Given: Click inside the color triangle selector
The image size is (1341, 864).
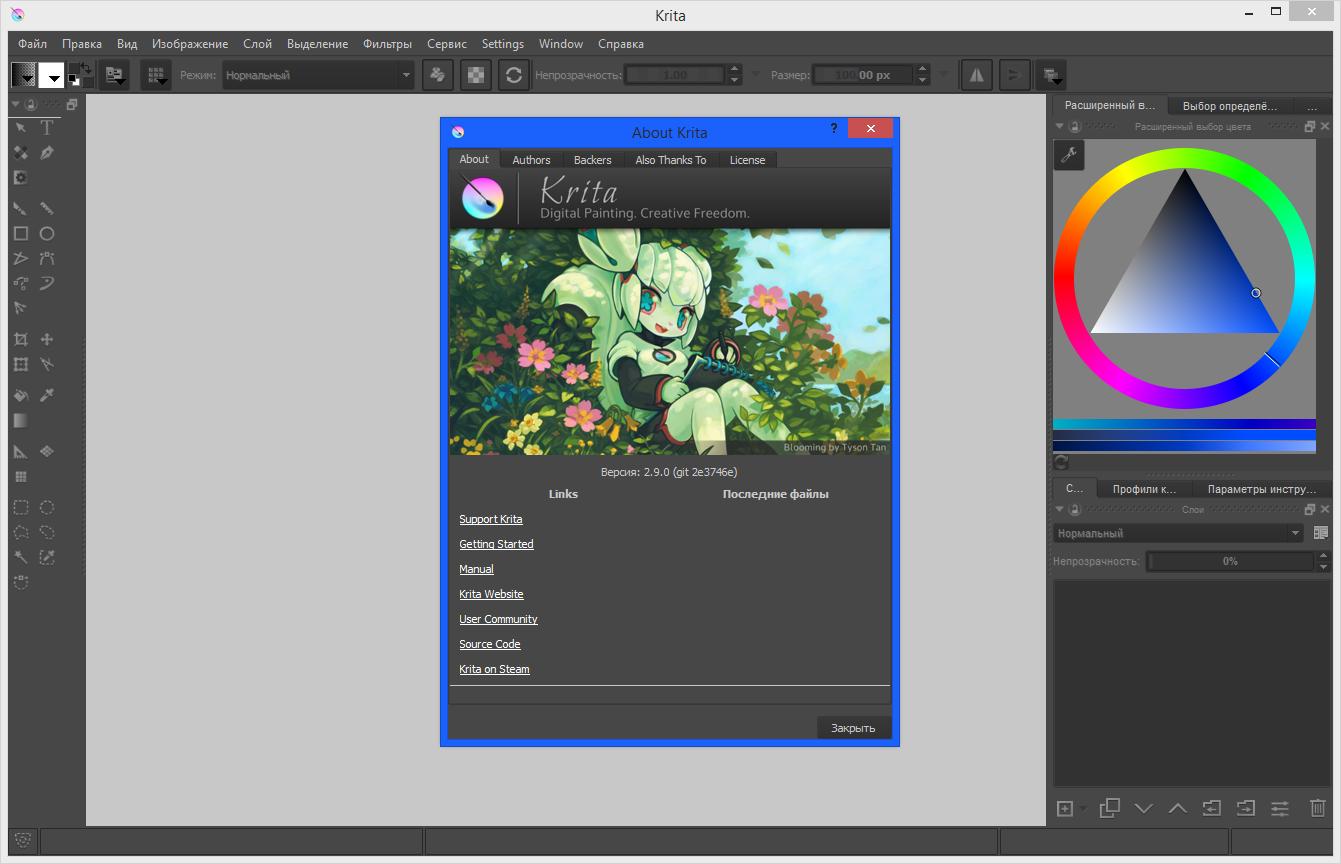Looking at the screenshot, I should coord(1185,277).
